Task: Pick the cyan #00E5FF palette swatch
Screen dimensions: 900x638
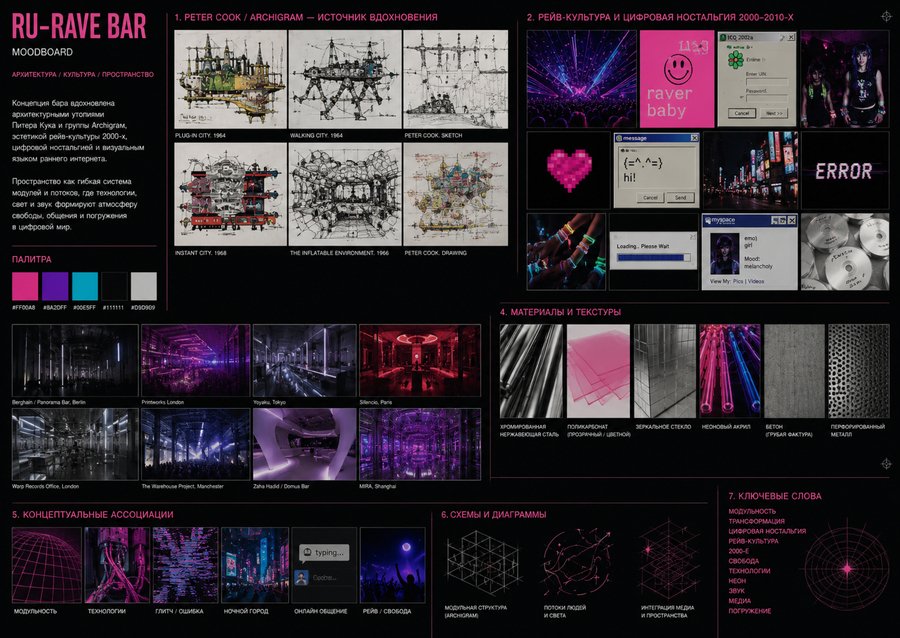Action: [x=84, y=286]
